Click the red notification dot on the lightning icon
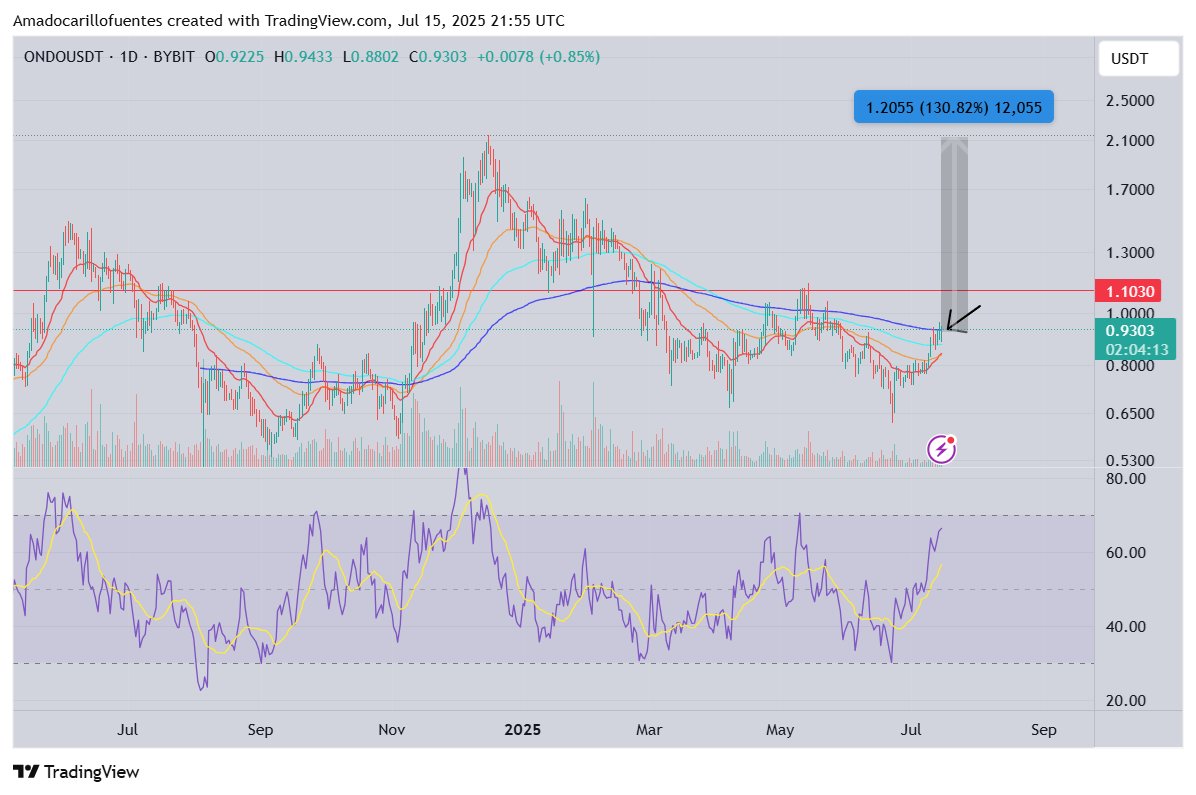 (x=952, y=440)
